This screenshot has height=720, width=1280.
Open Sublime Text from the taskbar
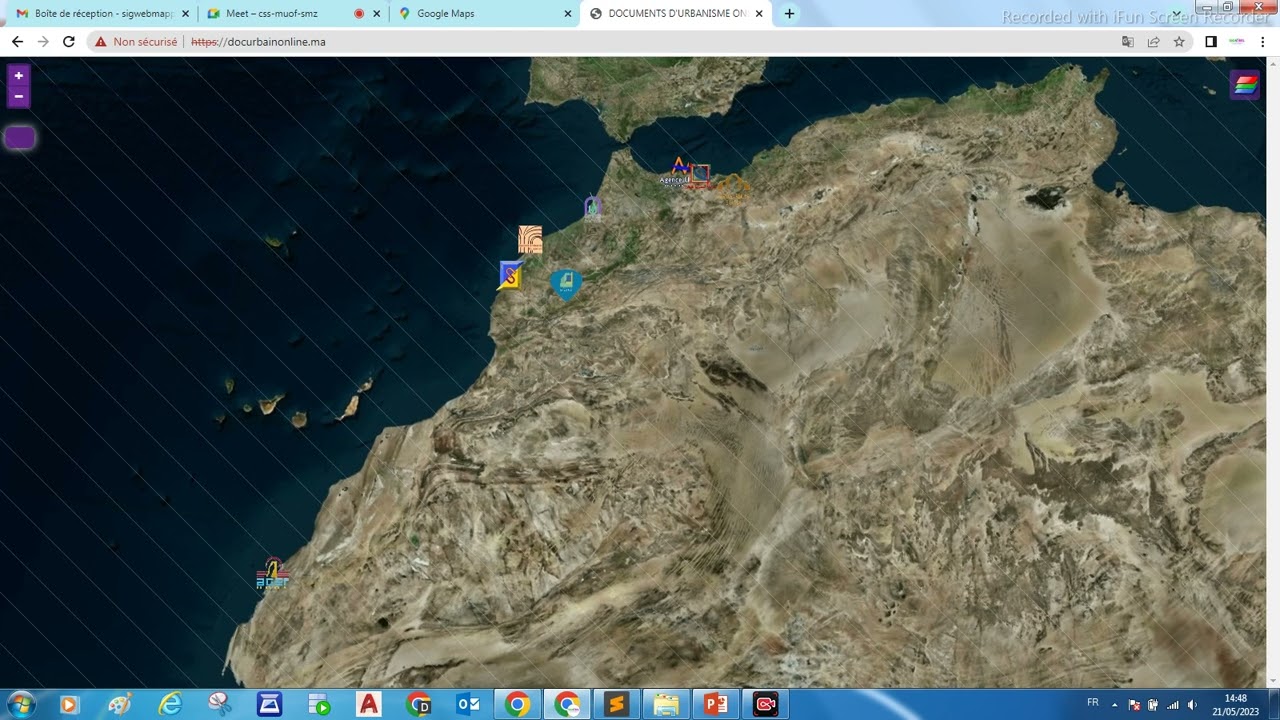616,704
